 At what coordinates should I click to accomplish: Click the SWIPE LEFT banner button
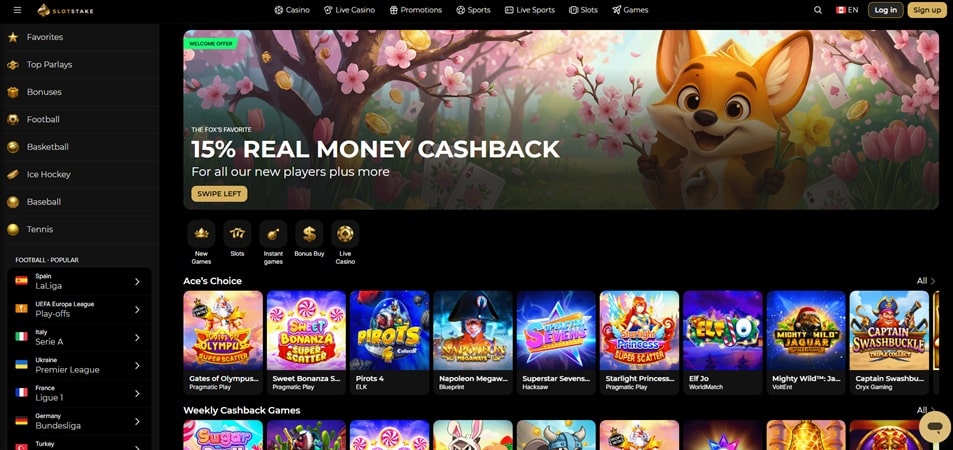tap(219, 194)
